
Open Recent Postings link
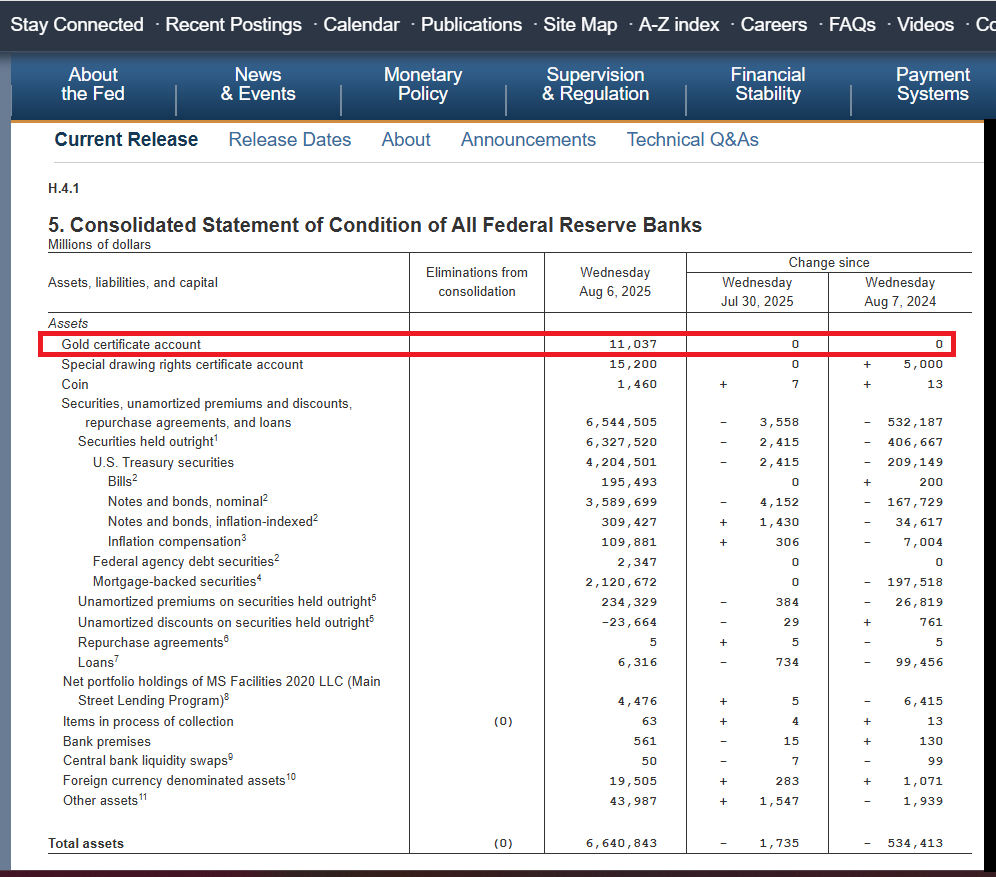click(233, 25)
